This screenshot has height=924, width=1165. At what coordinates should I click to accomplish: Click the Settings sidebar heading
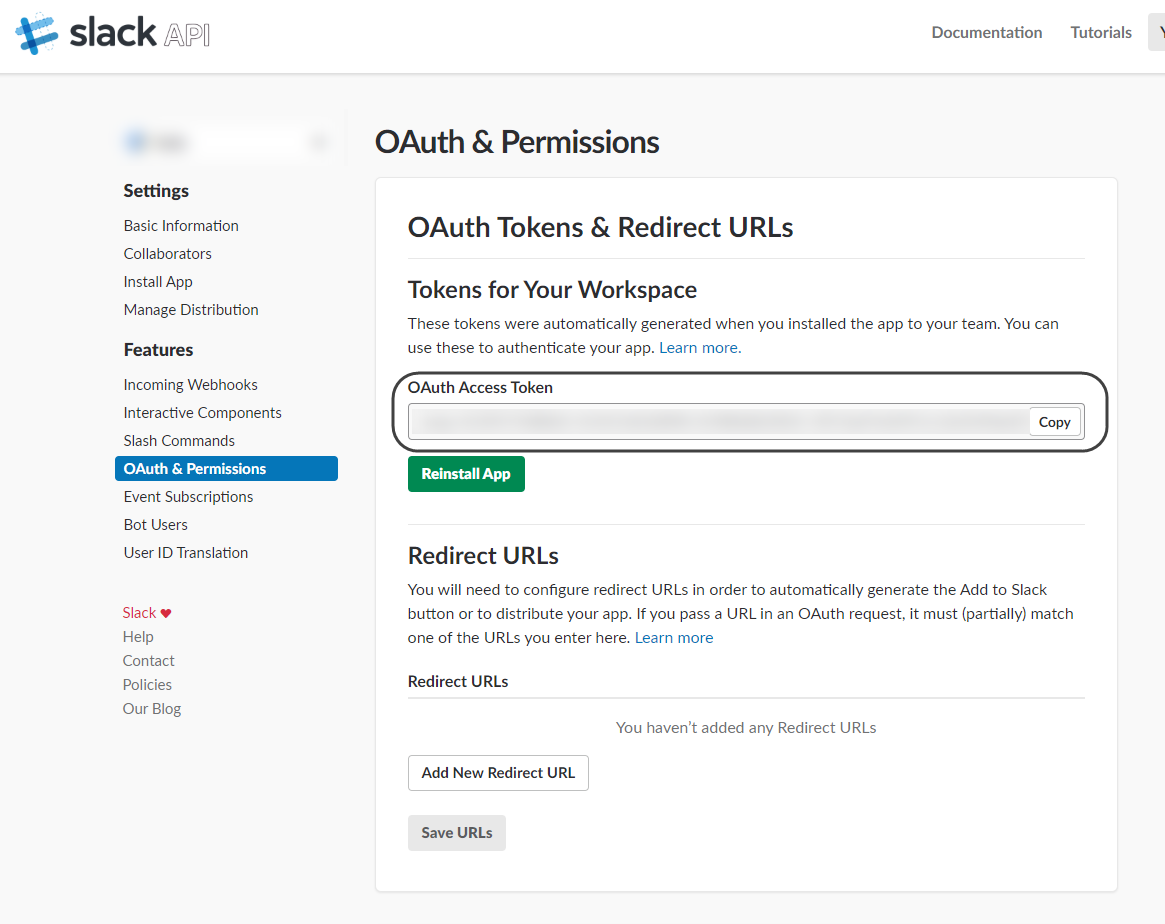156,191
